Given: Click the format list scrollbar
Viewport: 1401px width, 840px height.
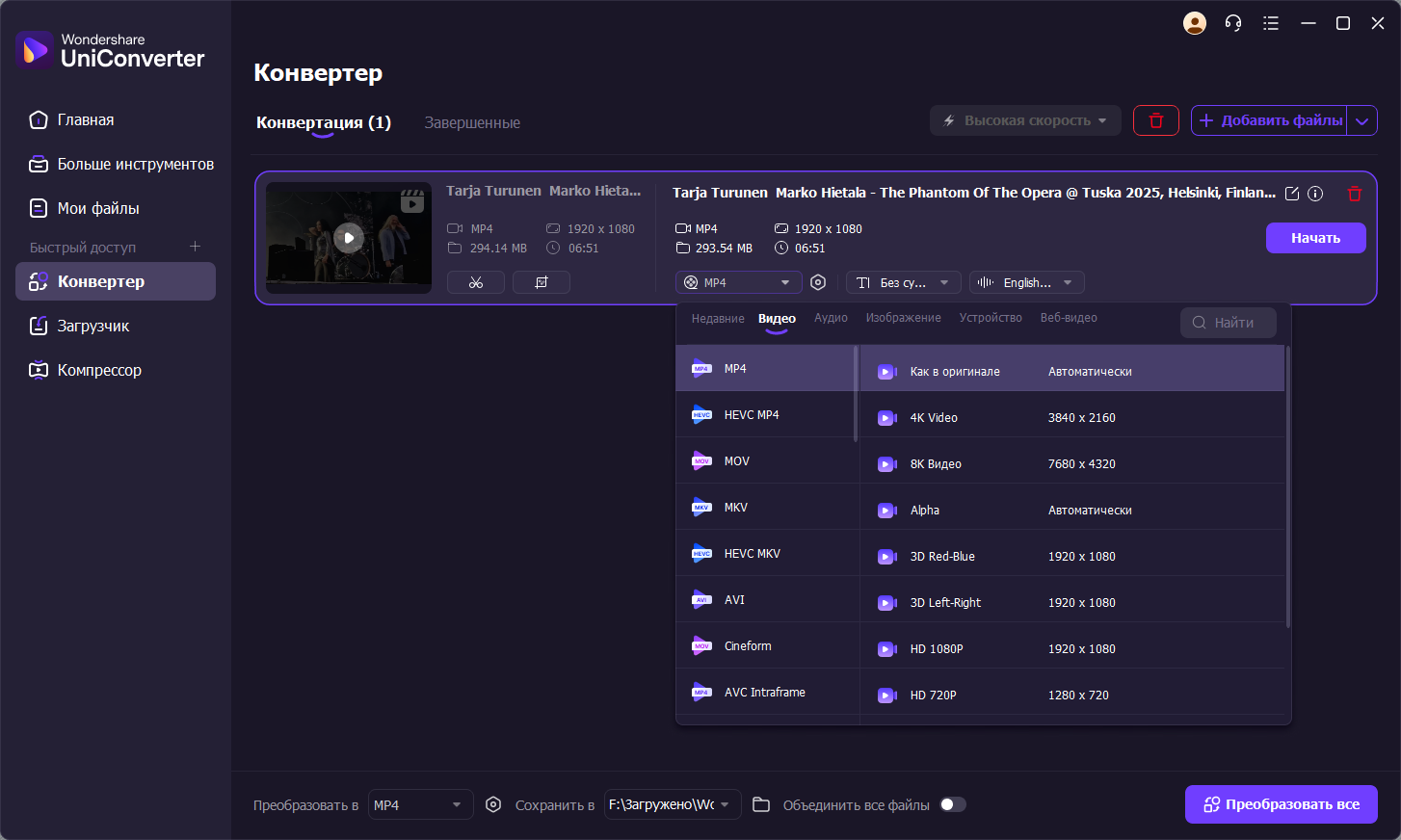Looking at the screenshot, I should click(x=856, y=393).
